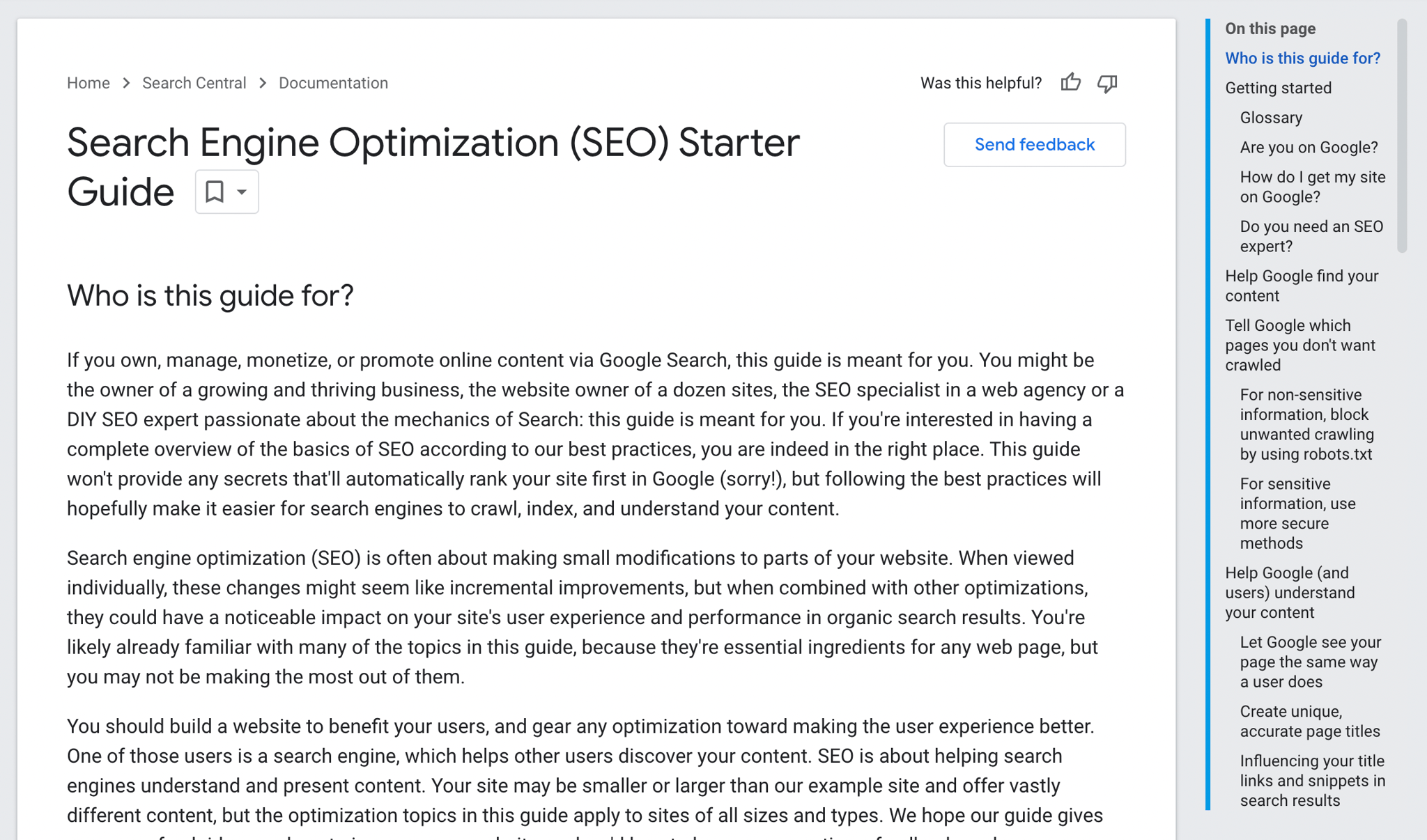Screen dimensions: 1427x840
Task: Click the Send feedback button
Action: tap(1034, 145)
